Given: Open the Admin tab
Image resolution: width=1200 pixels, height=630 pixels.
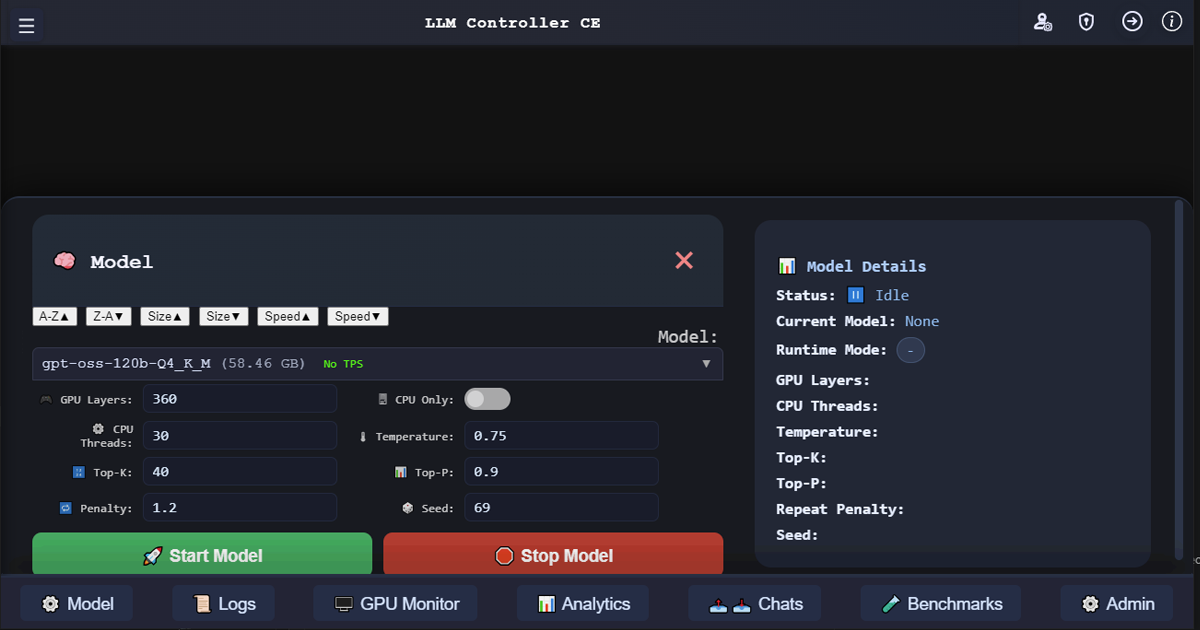Looking at the screenshot, I should (x=1118, y=604).
